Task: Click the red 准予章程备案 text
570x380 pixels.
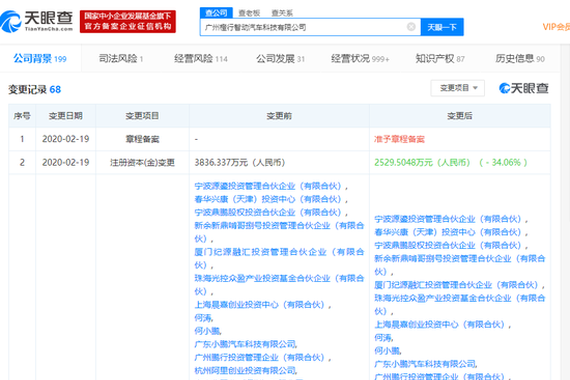Action: 399,139
